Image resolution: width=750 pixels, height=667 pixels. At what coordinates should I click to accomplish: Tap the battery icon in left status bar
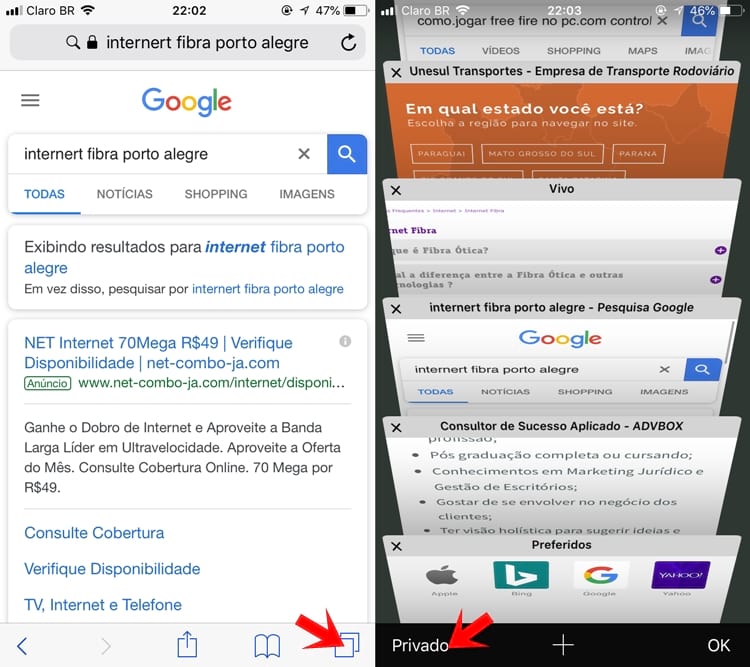(x=356, y=10)
